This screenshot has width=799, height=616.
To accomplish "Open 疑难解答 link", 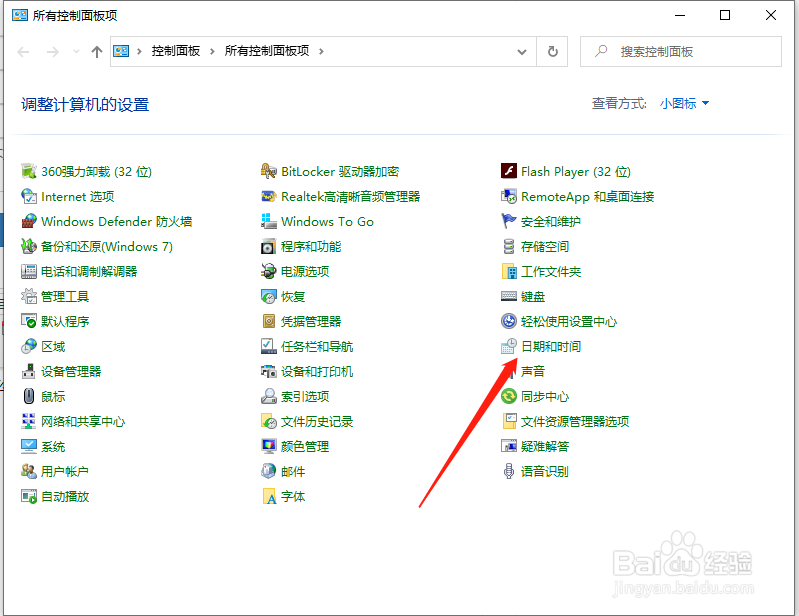I will click(545, 446).
